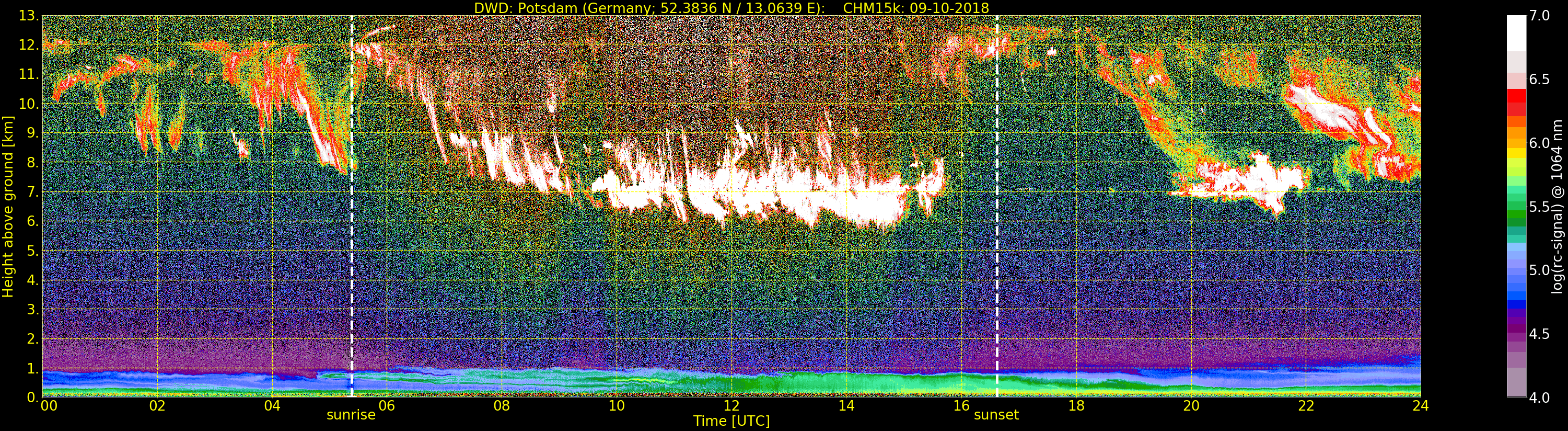Click the height axis tick '11.'

pyautogui.click(x=29, y=74)
